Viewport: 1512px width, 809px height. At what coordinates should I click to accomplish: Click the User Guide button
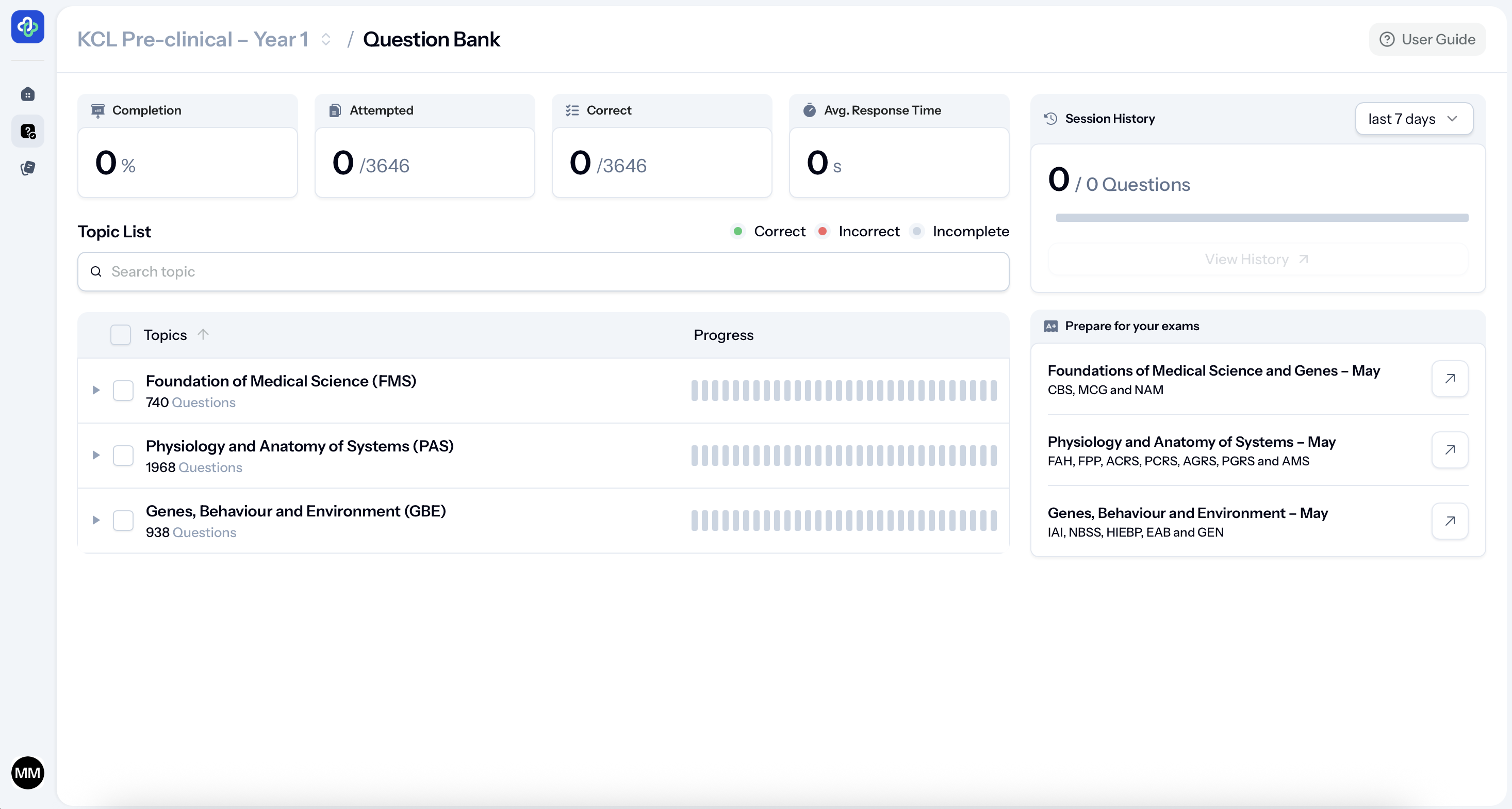[x=1427, y=39]
